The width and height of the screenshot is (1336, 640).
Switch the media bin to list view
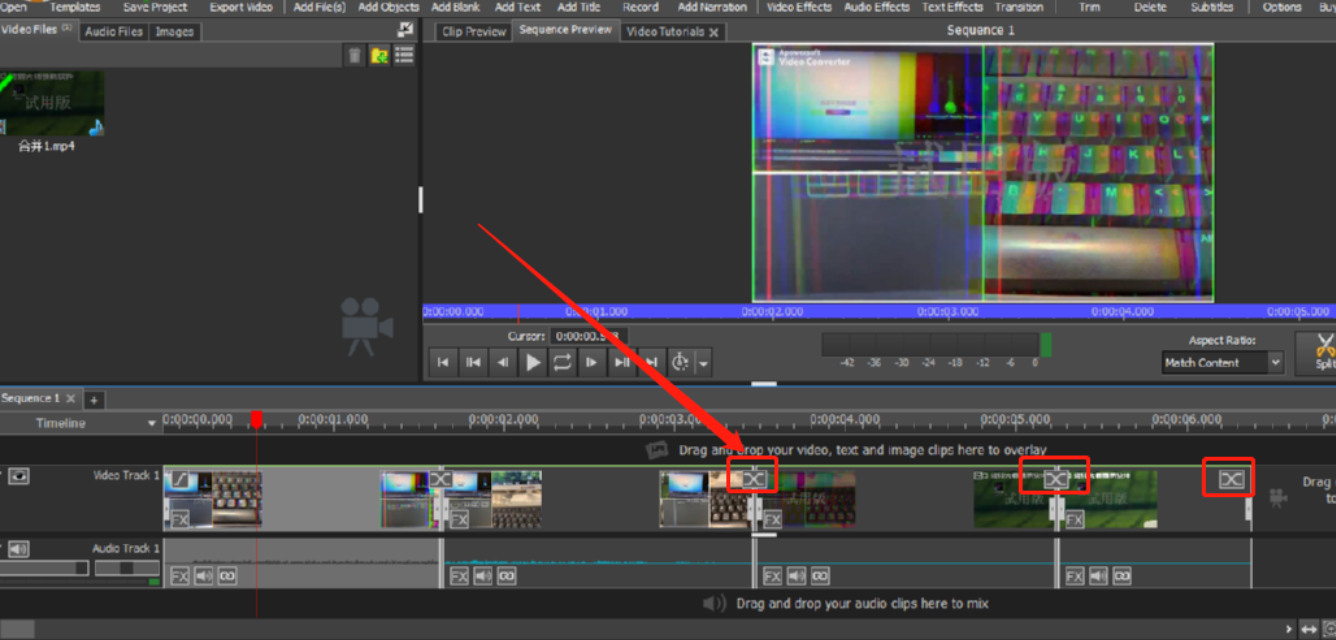click(x=404, y=56)
